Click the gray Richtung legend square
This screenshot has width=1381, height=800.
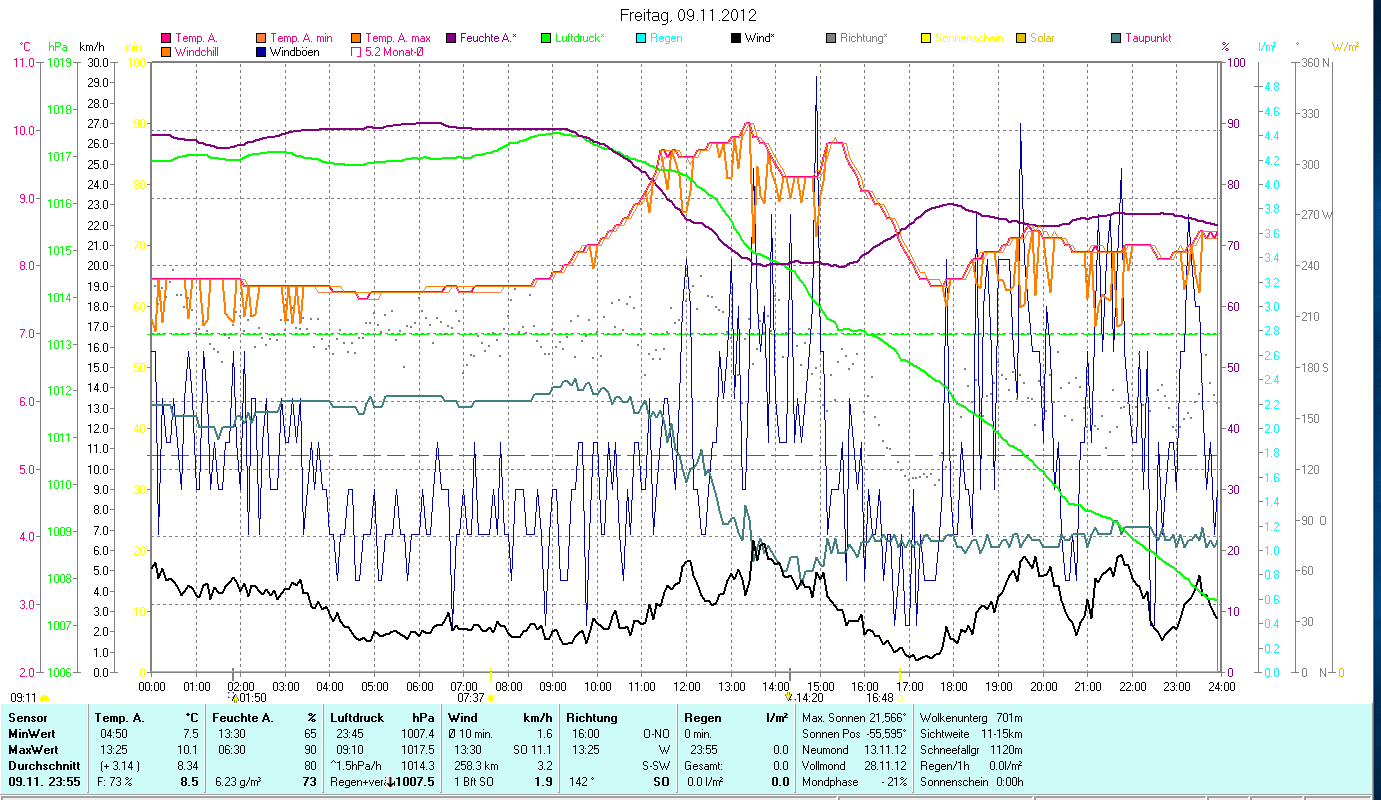coord(830,38)
